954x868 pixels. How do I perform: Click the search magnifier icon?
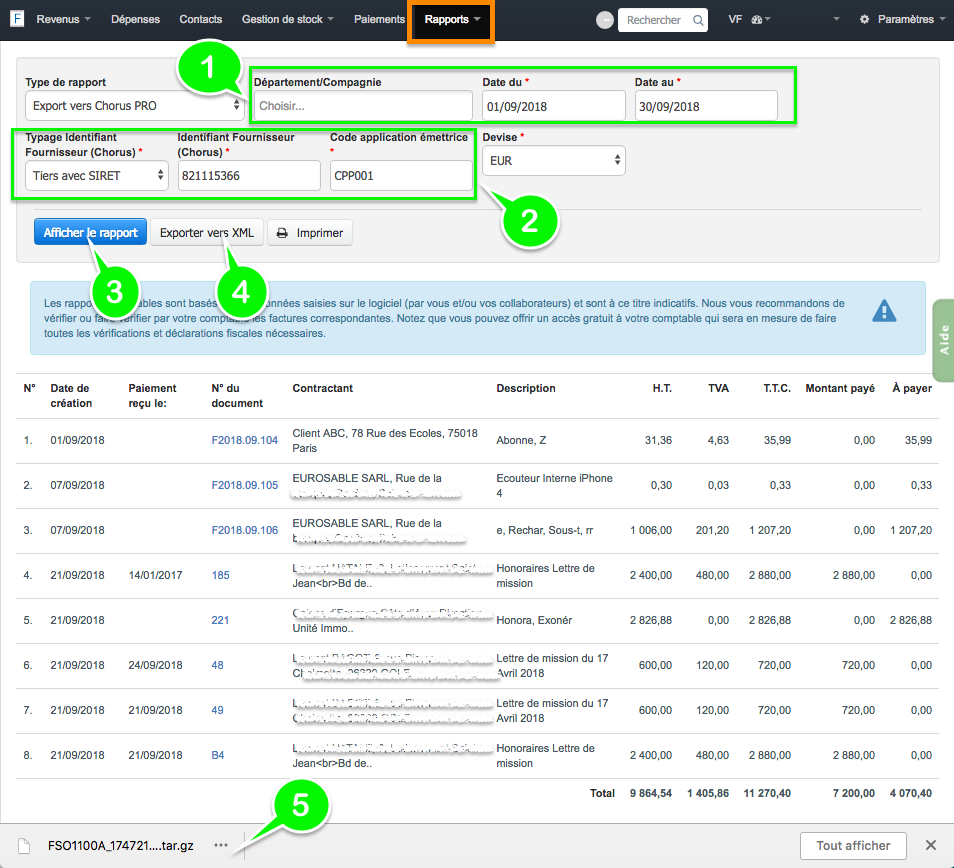point(698,20)
